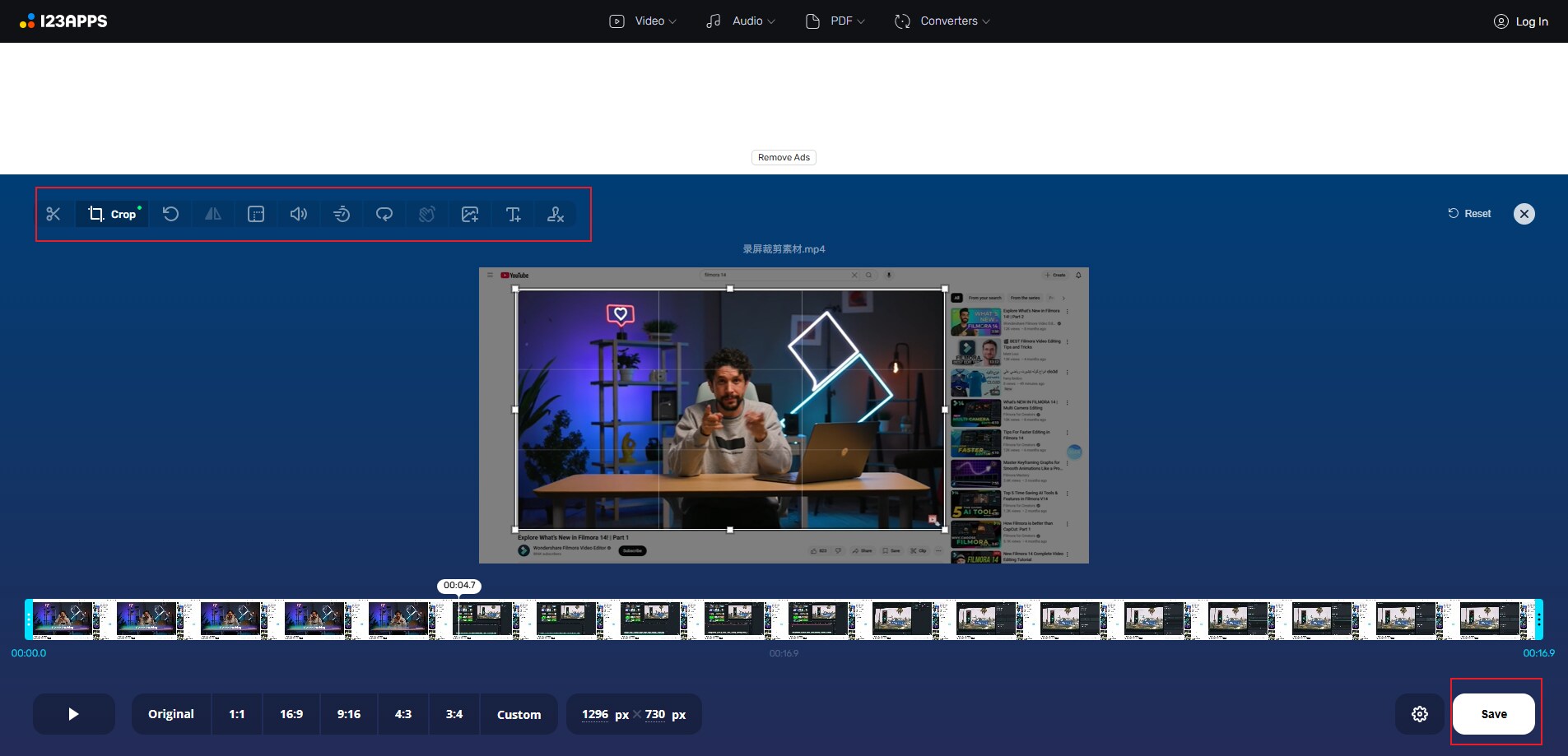Expand the PDF menu in the header
Viewport: 1568px width, 756px height.
coord(835,21)
